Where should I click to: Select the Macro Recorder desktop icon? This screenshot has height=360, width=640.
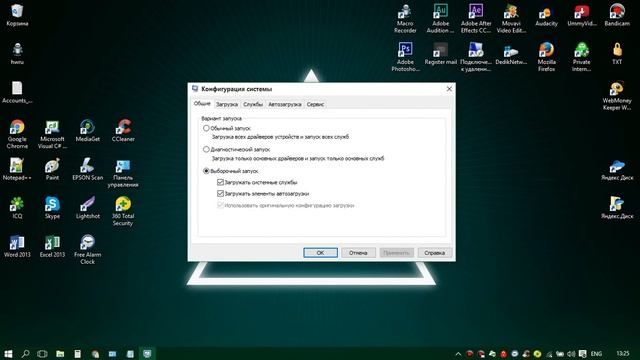pyautogui.click(x=405, y=18)
